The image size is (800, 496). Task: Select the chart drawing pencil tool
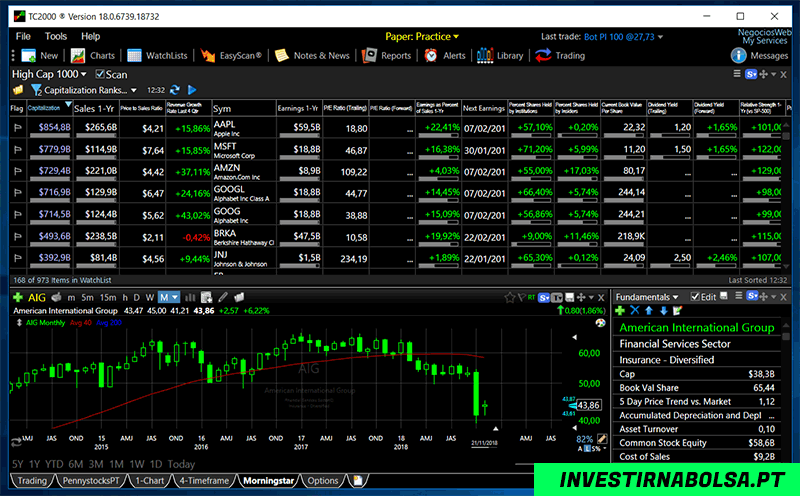pyautogui.click(x=223, y=297)
